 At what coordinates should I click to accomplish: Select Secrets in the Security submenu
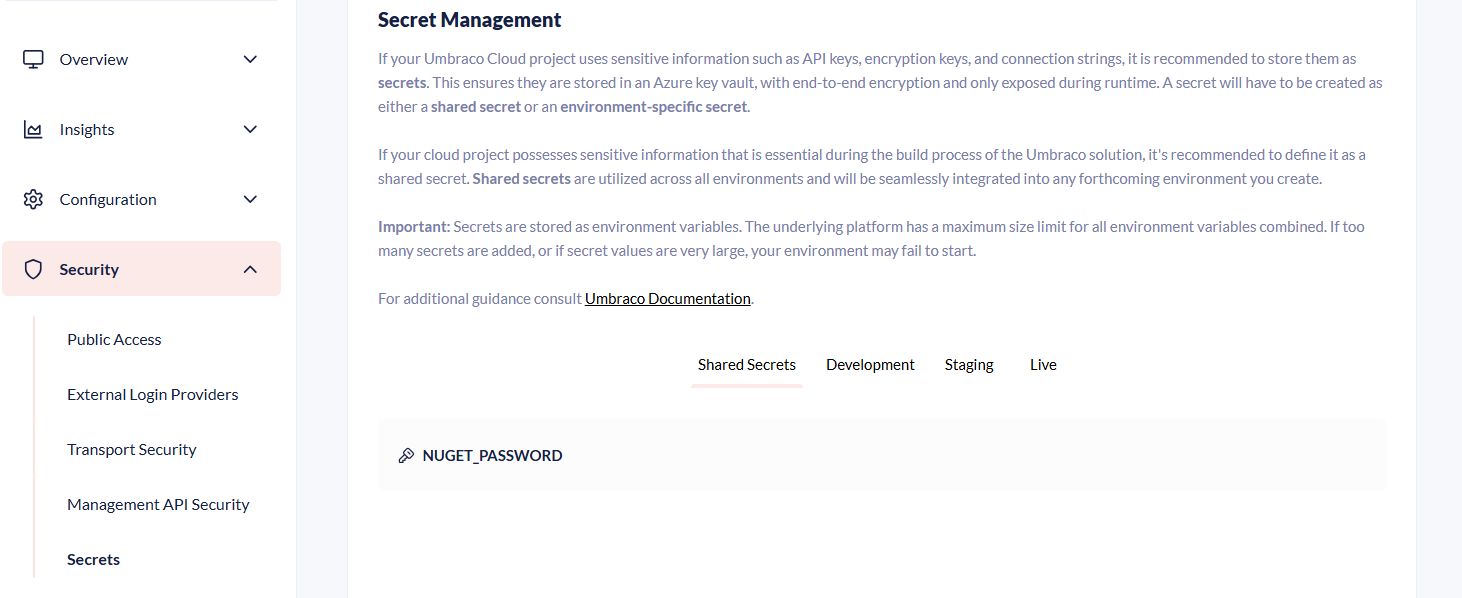(x=93, y=560)
